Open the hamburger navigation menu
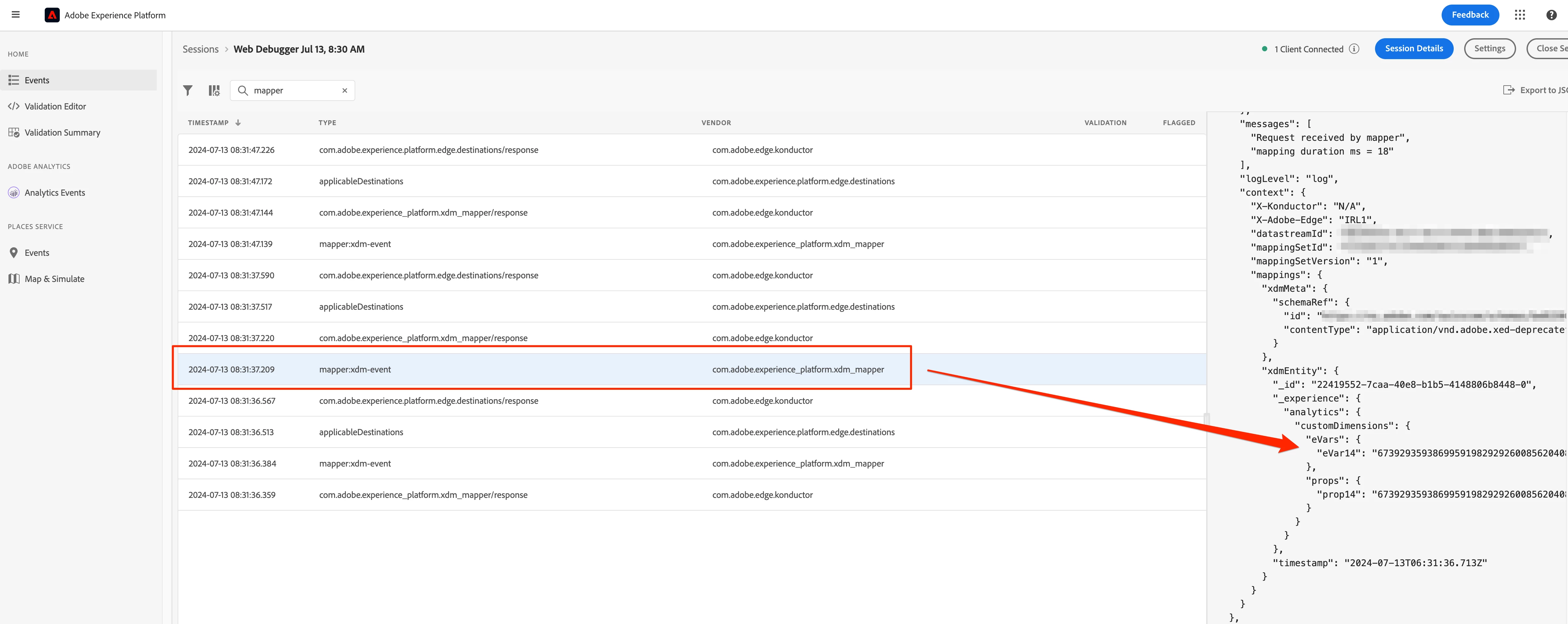 point(16,15)
